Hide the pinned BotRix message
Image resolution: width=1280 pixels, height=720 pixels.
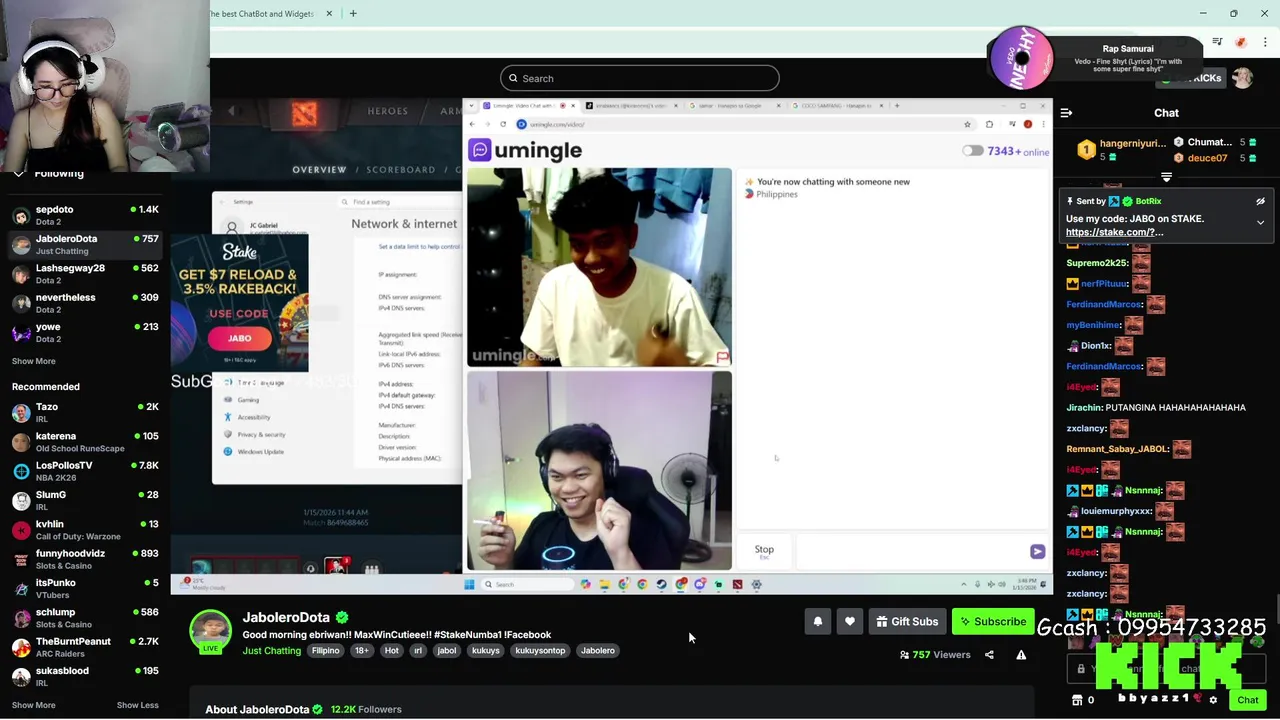pos(1260,201)
